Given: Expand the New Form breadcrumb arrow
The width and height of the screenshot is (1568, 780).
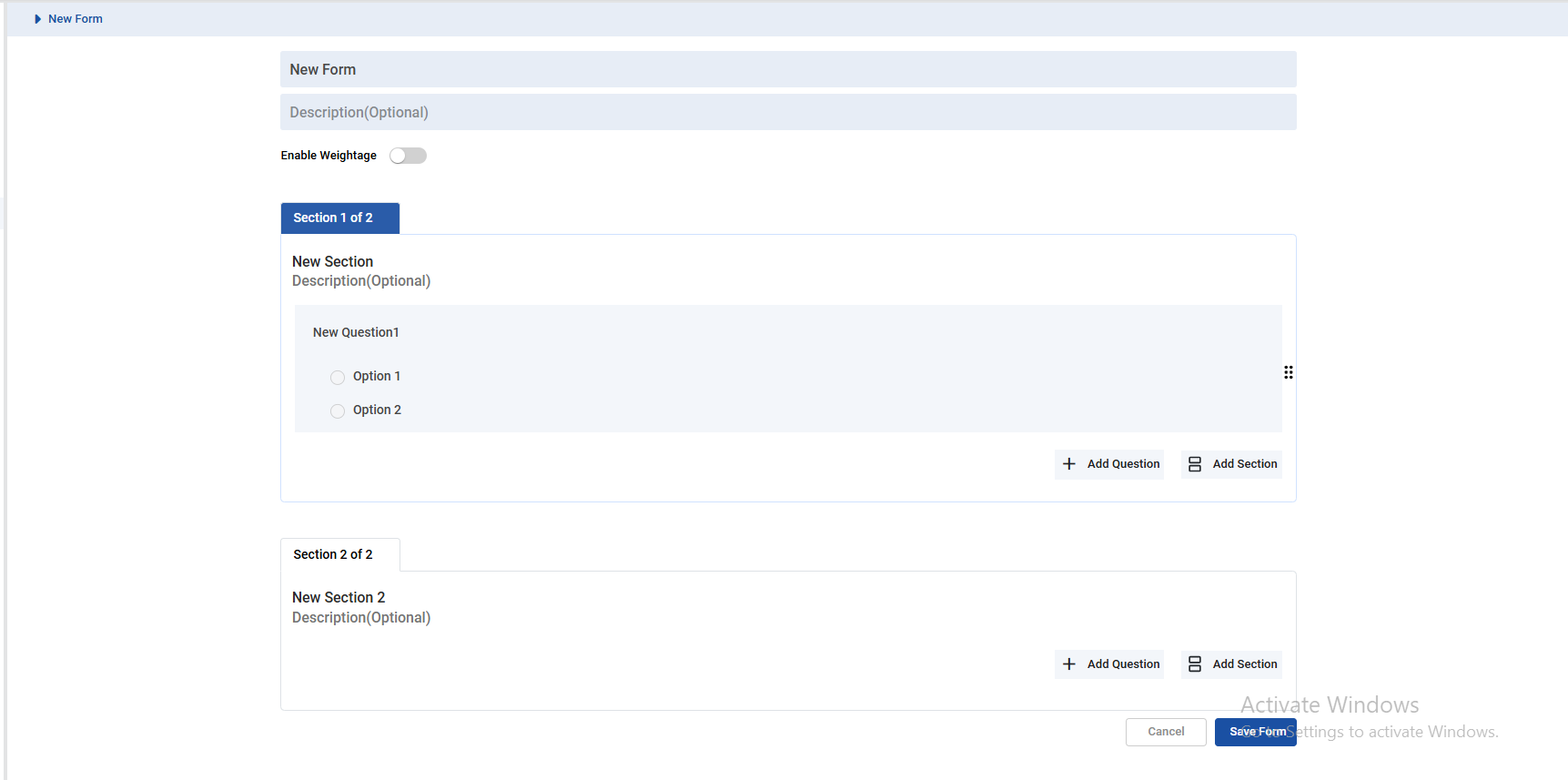Looking at the screenshot, I should point(37,19).
